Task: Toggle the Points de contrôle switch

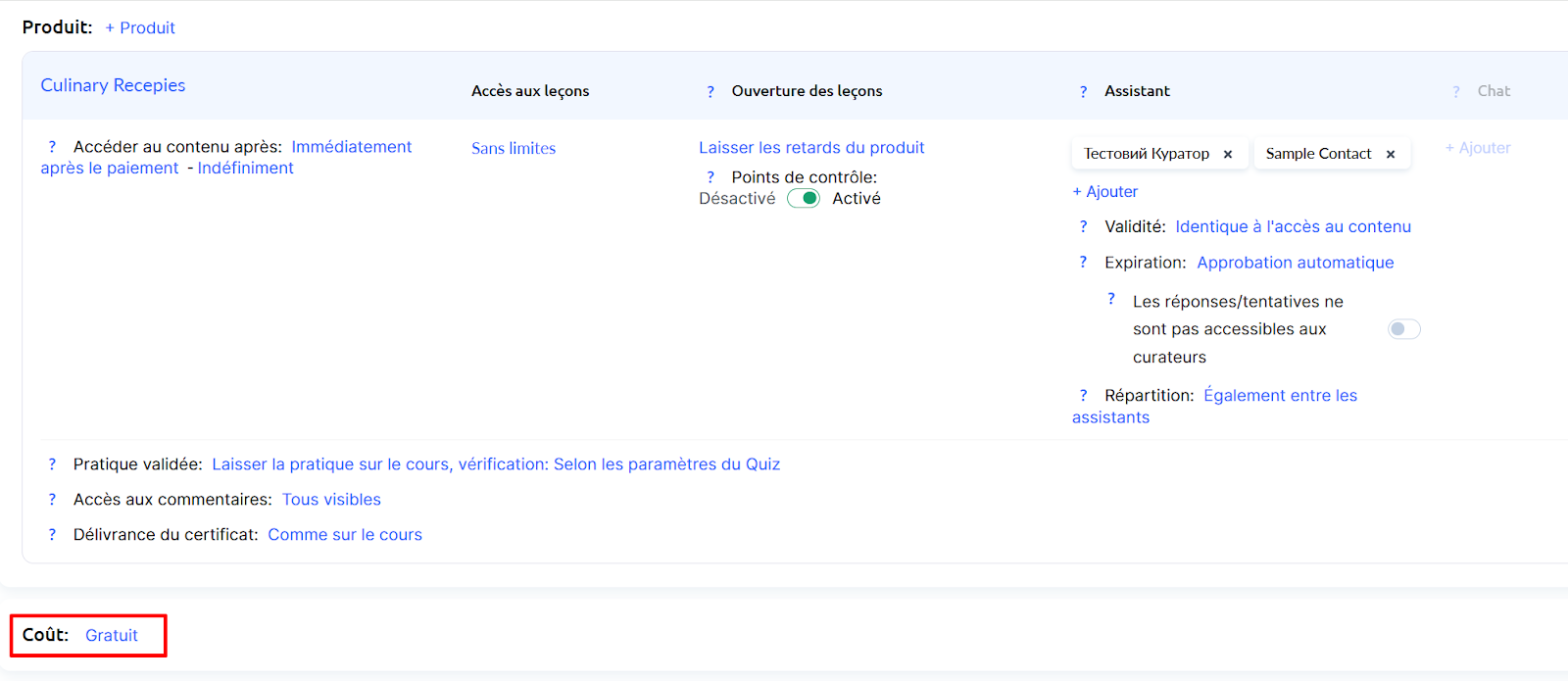Action: tap(804, 199)
